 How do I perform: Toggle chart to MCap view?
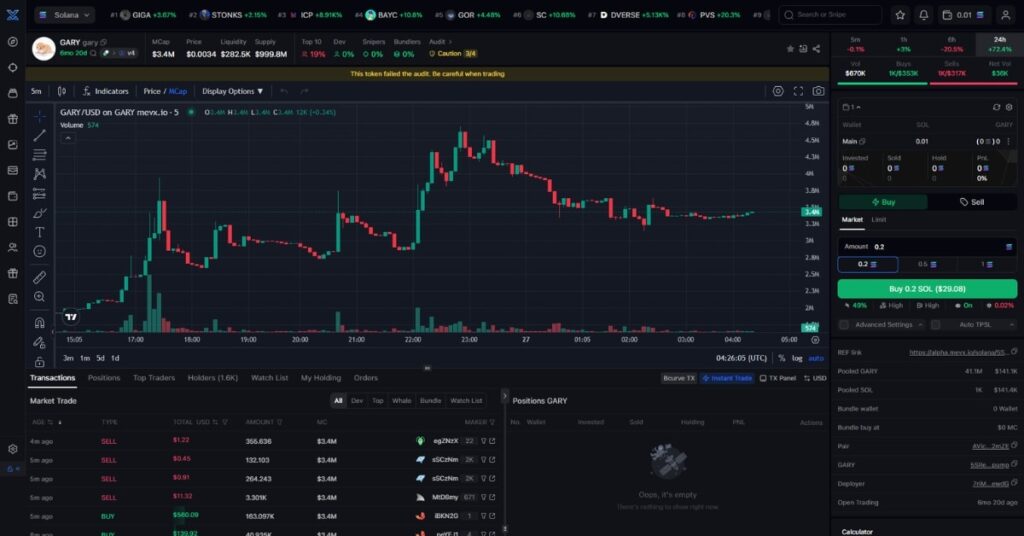pyautogui.click(x=178, y=91)
